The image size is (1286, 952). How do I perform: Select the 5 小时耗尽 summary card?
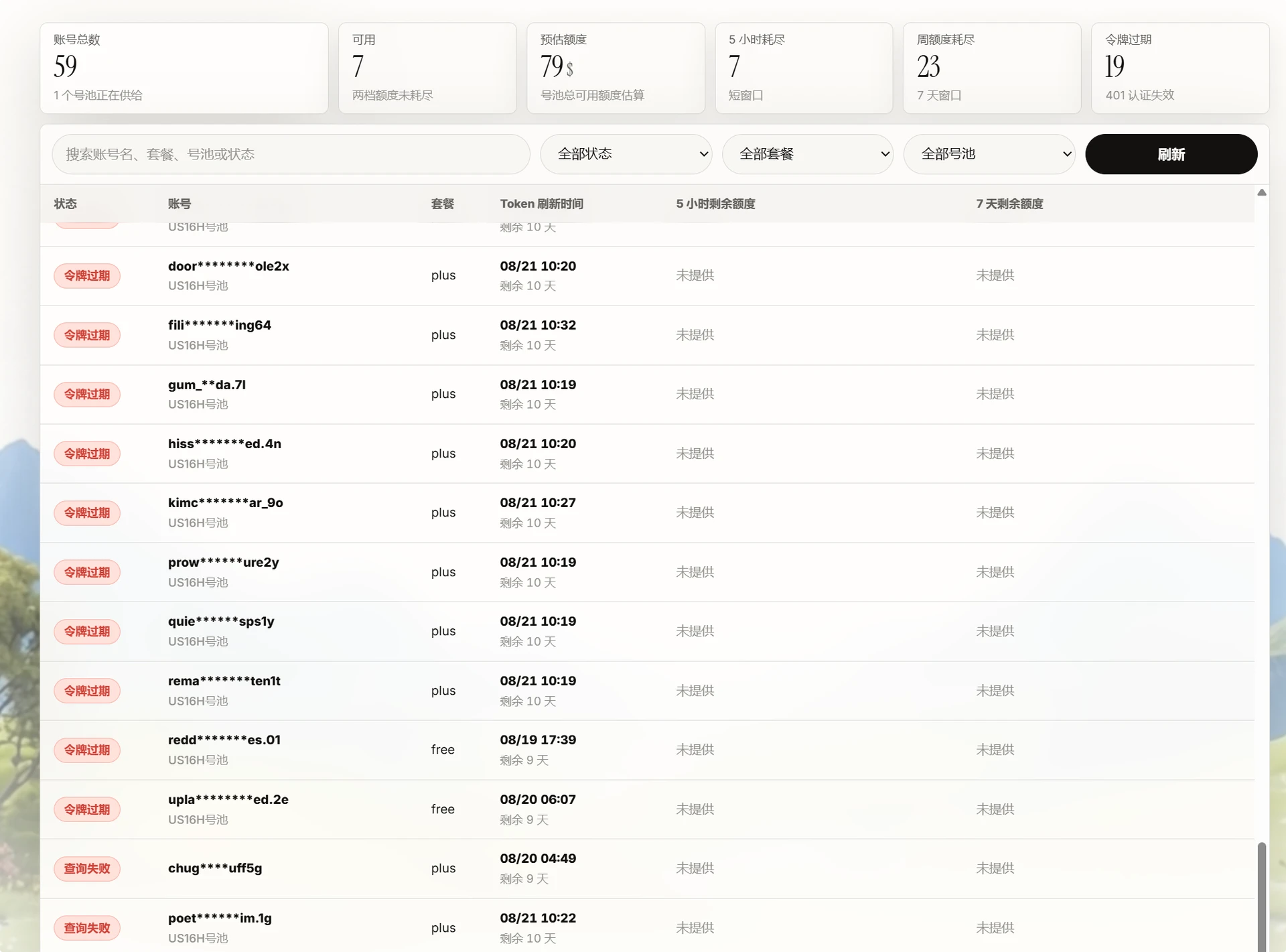click(x=804, y=68)
